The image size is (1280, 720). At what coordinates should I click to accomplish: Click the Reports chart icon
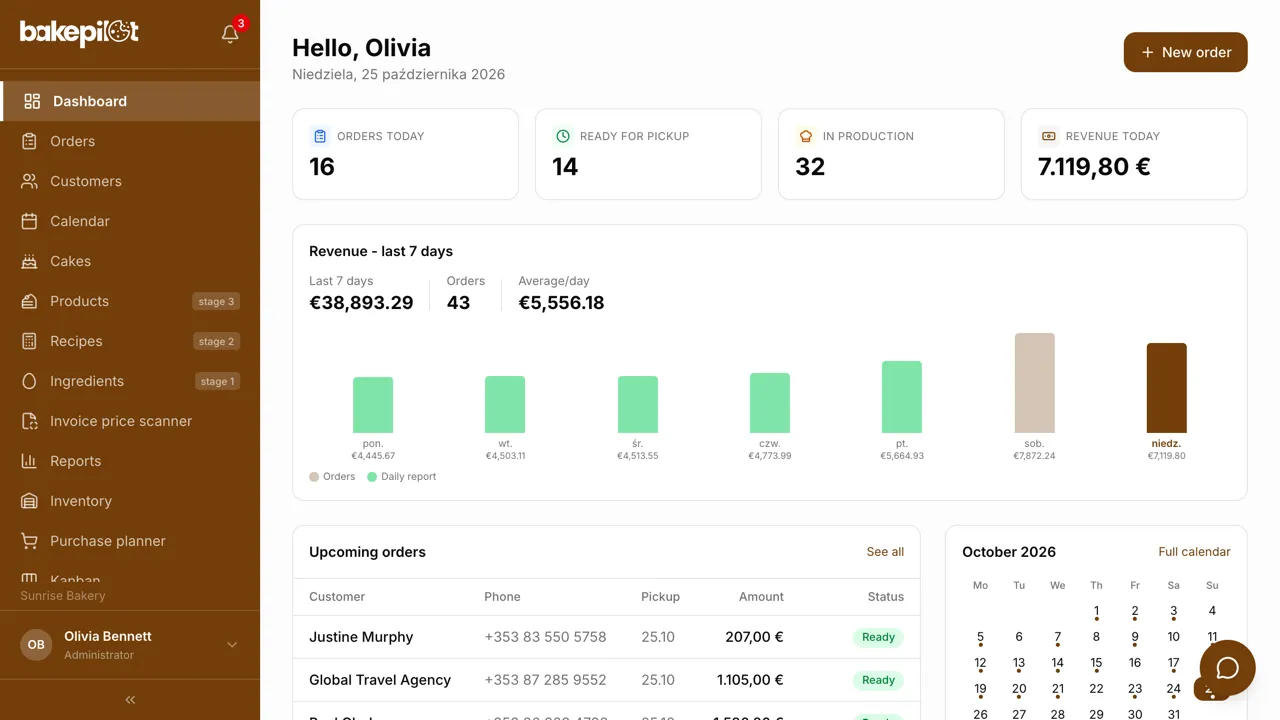(x=30, y=461)
